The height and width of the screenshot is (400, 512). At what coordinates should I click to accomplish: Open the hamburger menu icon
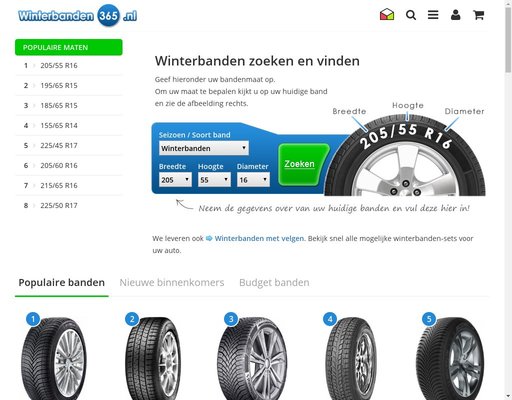coord(433,15)
